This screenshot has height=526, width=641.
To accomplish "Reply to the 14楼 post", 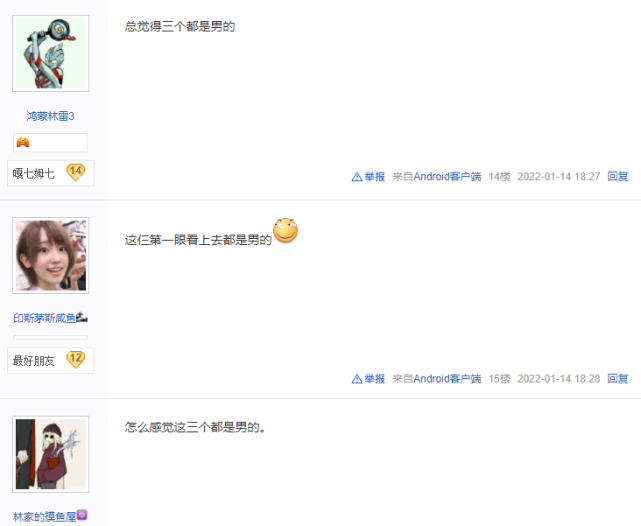I will [x=618, y=177].
